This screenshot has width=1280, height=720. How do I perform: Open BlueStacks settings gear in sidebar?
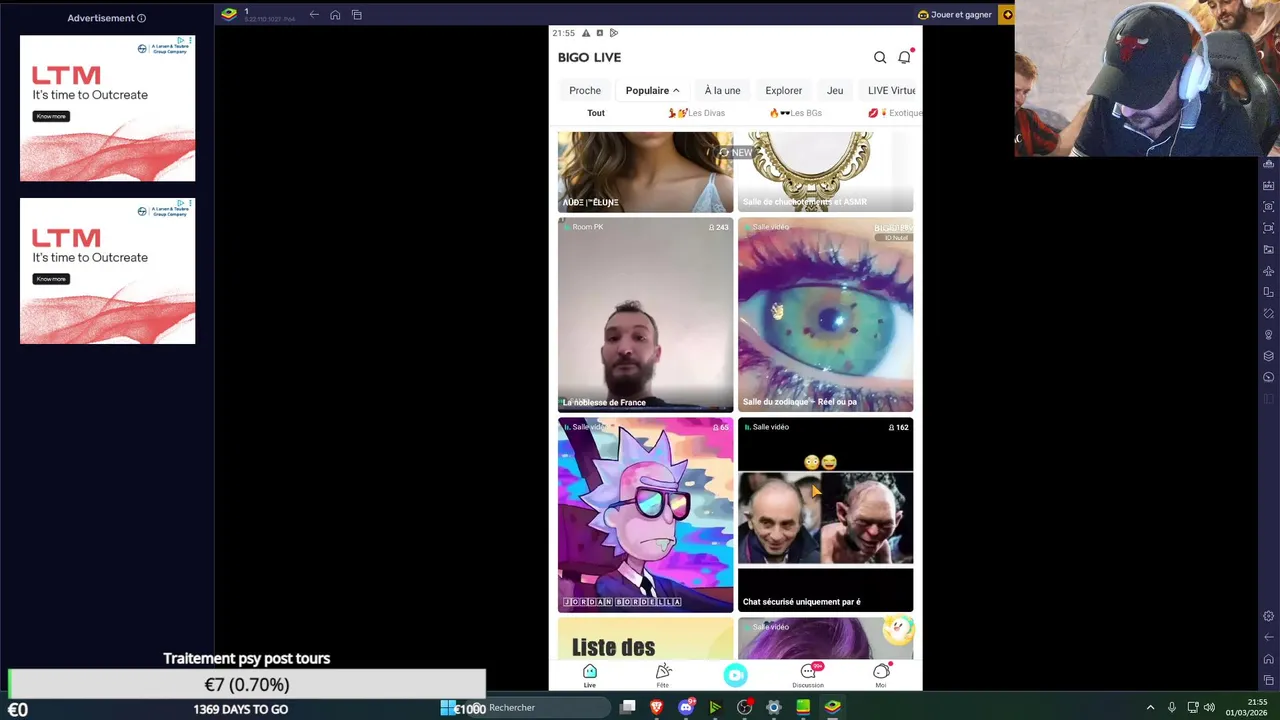click(x=1269, y=616)
